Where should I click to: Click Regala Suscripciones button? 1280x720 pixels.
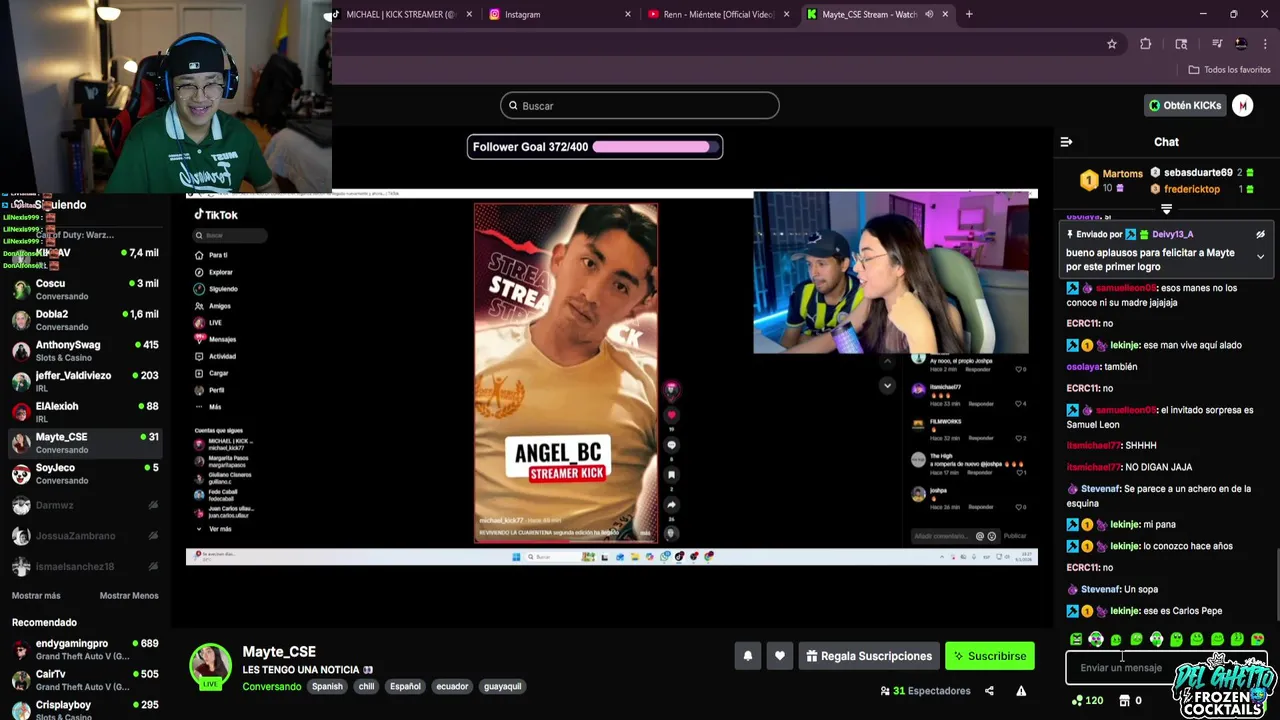tap(868, 656)
